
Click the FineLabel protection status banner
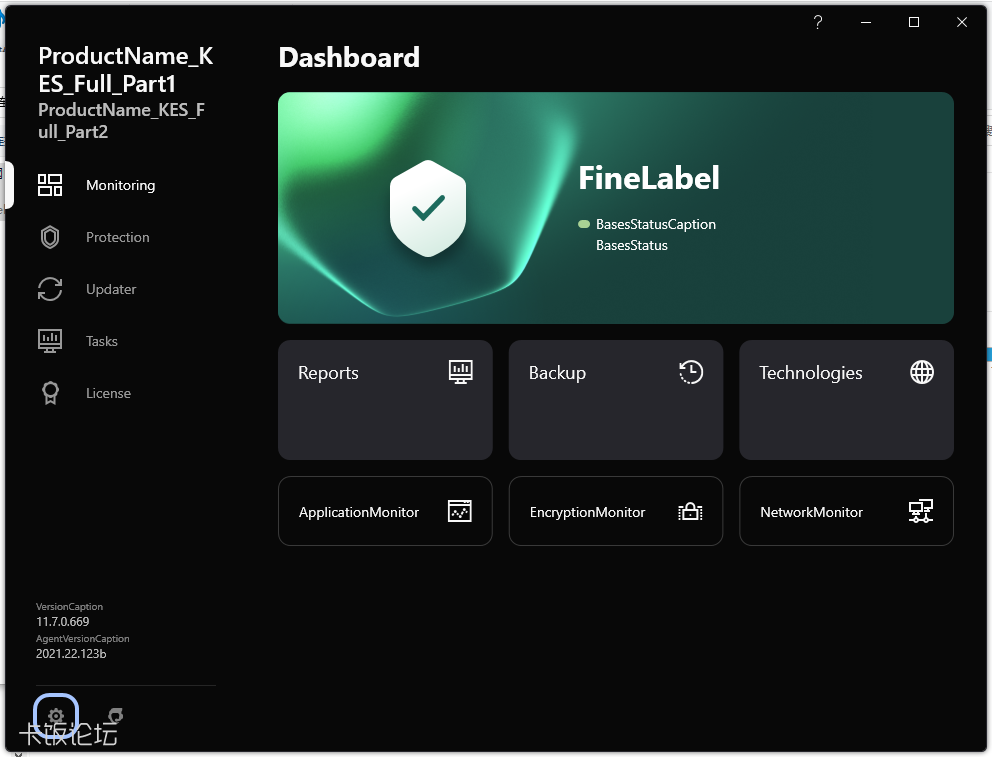(616, 208)
